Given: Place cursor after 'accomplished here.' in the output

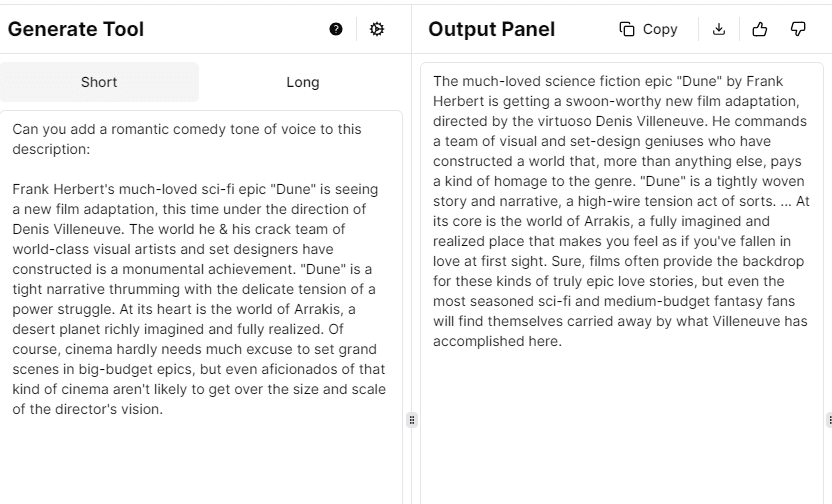Looking at the screenshot, I should 563,342.
